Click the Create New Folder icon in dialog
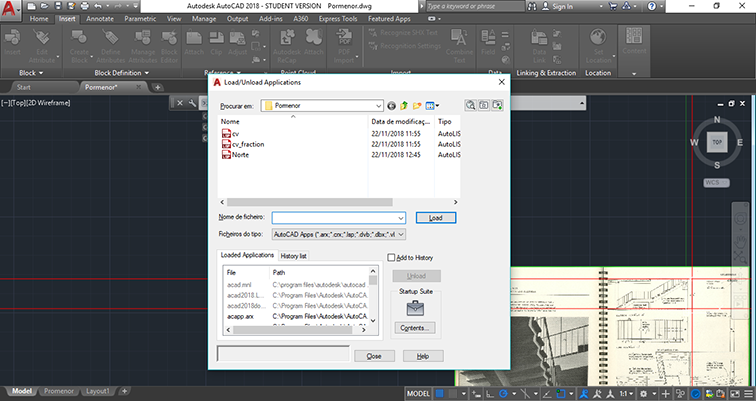The image size is (756, 401). pos(417,106)
